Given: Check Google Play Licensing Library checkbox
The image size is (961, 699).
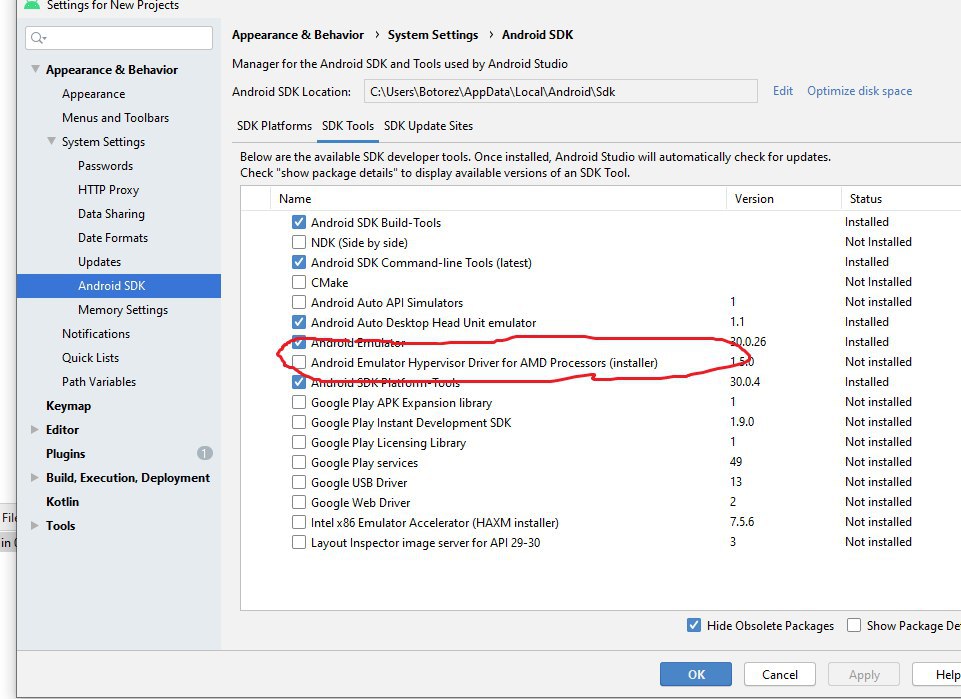Looking at the screenshot, I should pos(298,442).
